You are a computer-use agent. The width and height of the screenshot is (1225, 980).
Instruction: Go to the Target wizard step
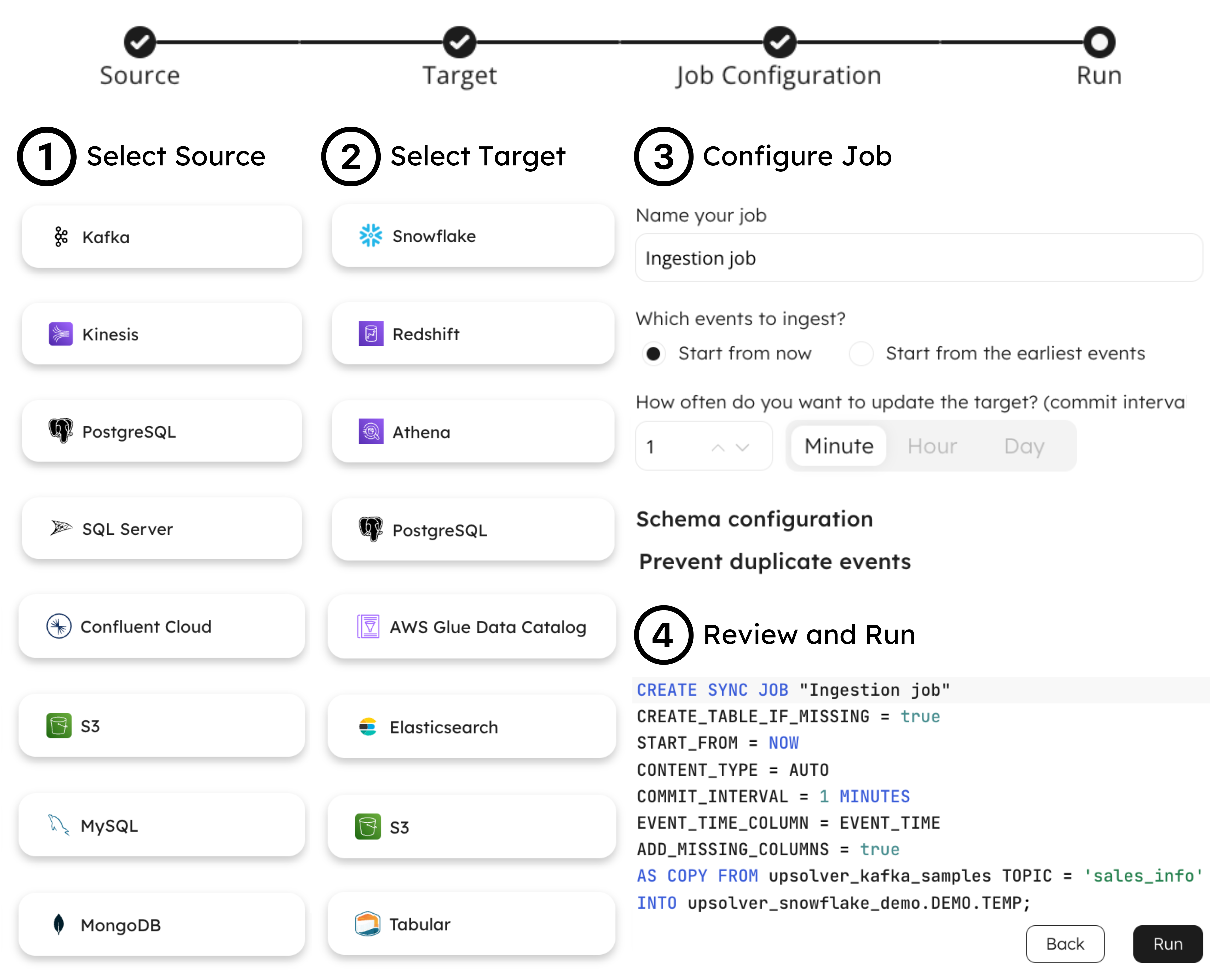[459, 42]
